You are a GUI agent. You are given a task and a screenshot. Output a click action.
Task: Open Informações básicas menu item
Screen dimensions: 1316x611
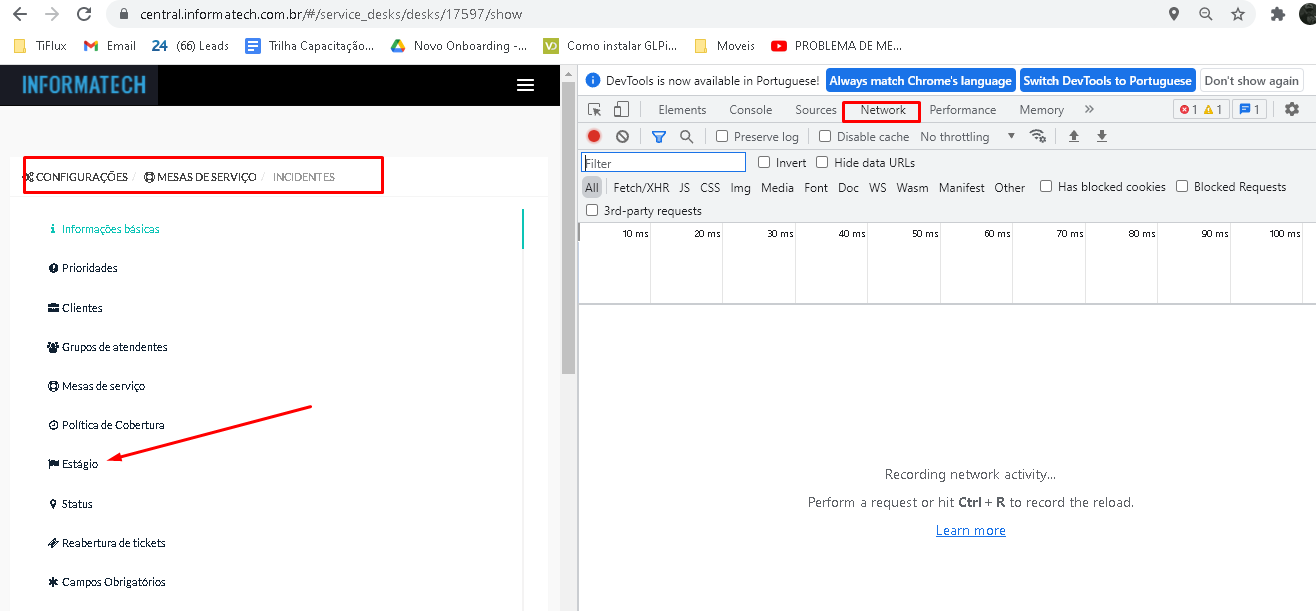104,229
